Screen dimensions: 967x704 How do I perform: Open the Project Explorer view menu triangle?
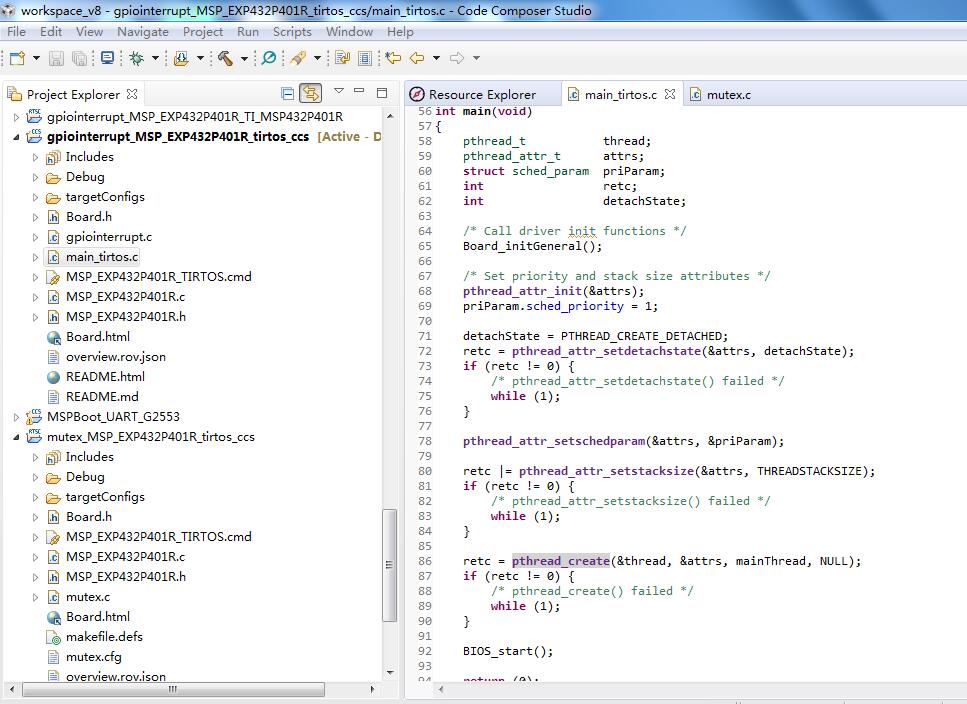pos(339,92)
